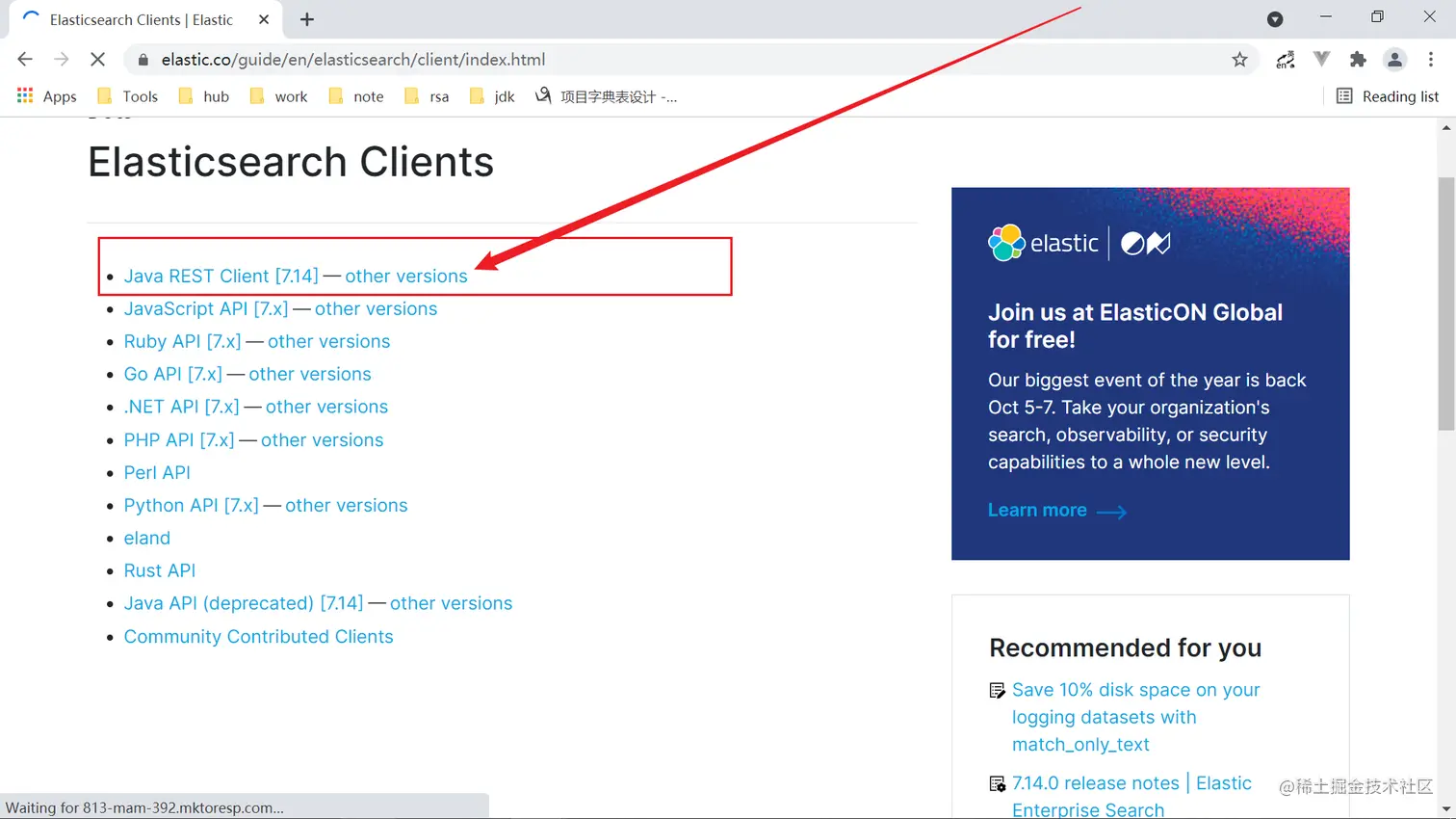Open Java REST Client [7.14] link
This screenshot has width=1456, height=819.
click(221, 276)
